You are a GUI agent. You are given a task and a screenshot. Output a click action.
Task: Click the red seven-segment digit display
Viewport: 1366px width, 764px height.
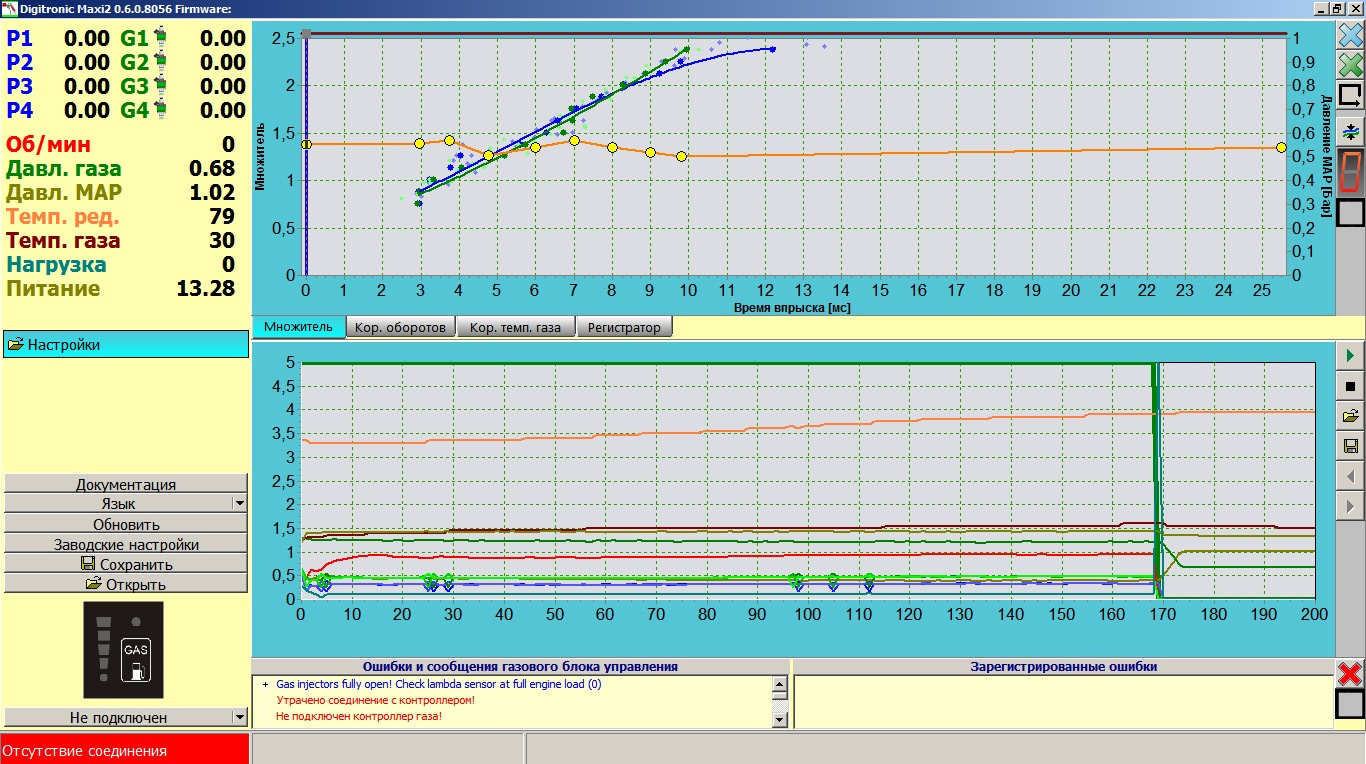pyautogui.click(x=1350, y=172)
